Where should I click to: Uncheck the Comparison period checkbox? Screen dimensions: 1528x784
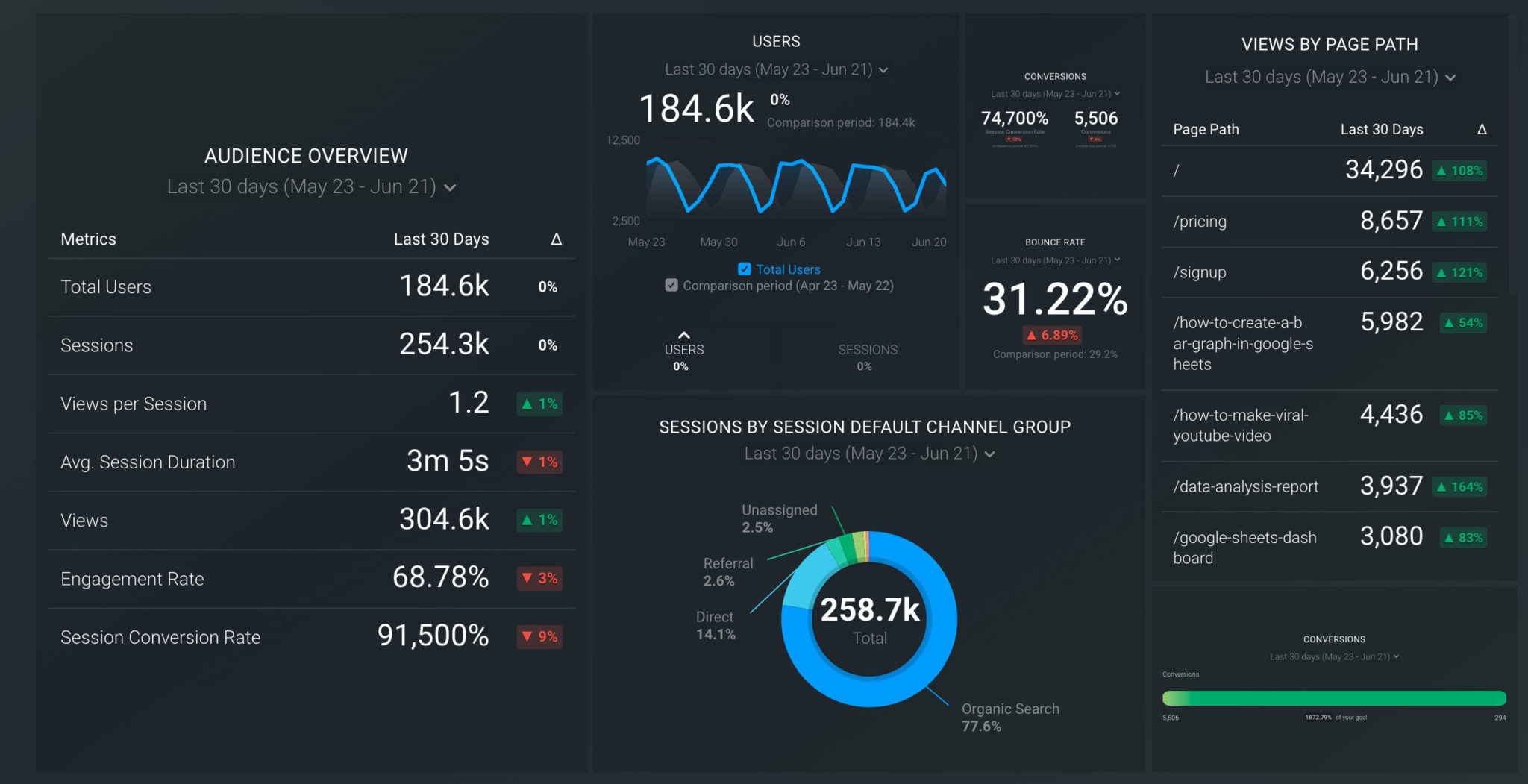tap(671, 286)
